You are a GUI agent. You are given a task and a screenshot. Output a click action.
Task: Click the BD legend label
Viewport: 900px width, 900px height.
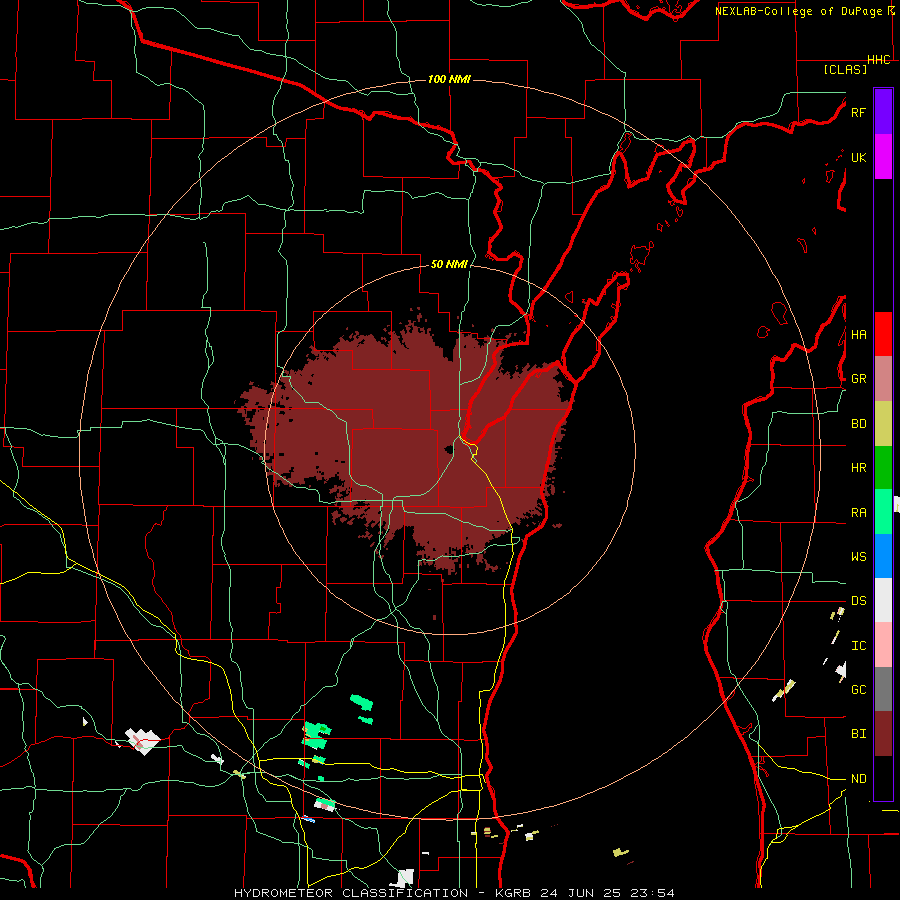(x=859, y=424)
